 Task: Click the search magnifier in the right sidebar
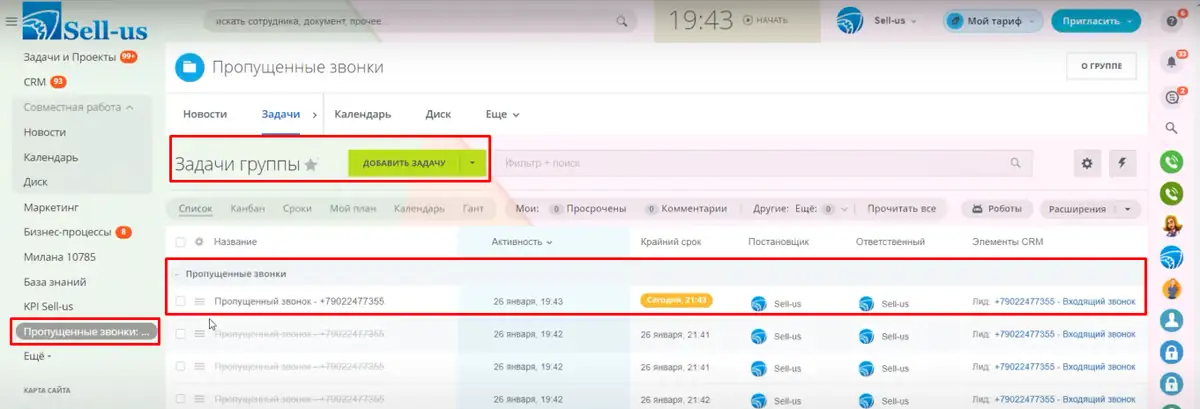tap(1172, 128)
